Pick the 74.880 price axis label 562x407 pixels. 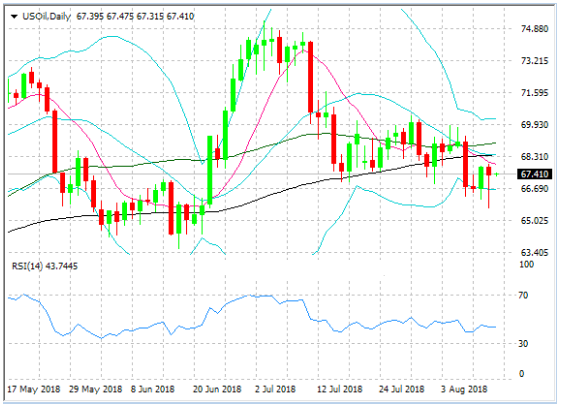(534, 29)
